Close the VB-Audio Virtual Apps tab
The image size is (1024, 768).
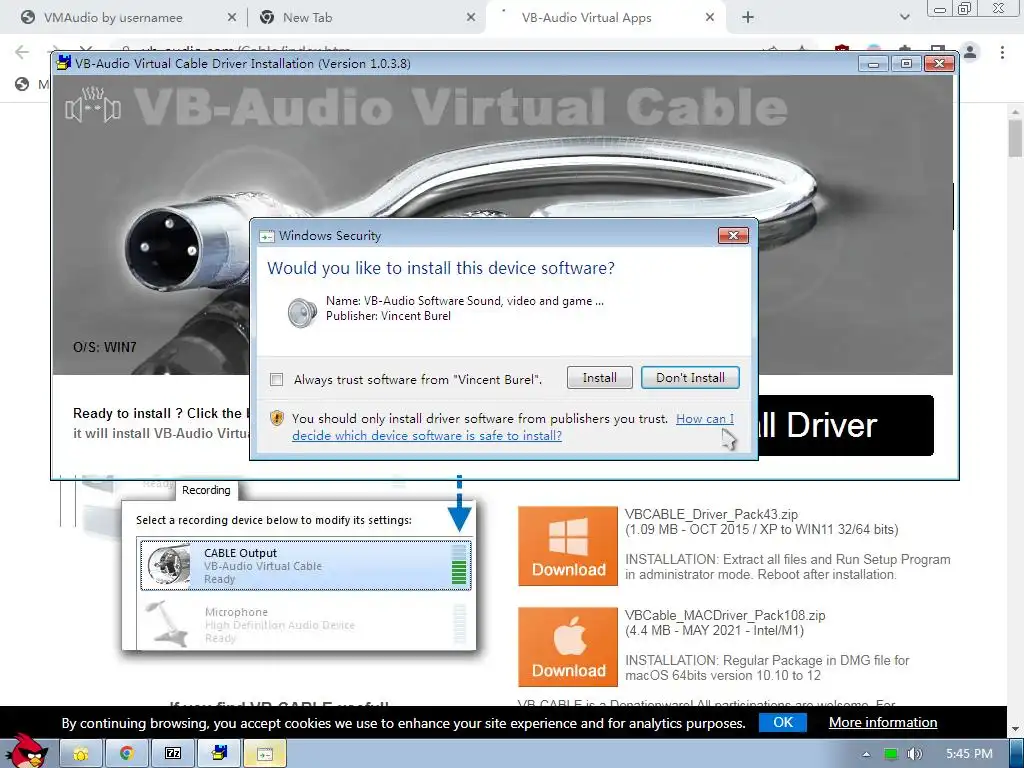pos(710,18)
